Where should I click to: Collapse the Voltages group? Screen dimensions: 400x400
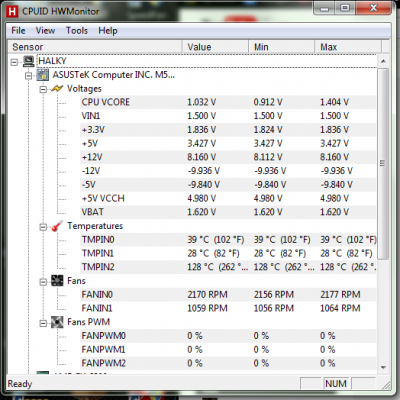coord(43,89)
